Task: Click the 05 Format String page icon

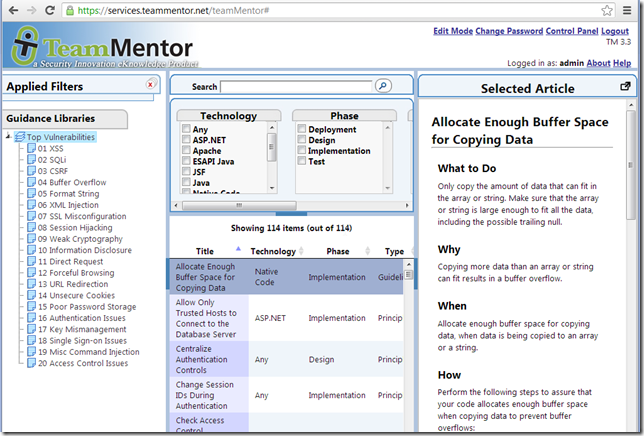Action: coord(31,193)
